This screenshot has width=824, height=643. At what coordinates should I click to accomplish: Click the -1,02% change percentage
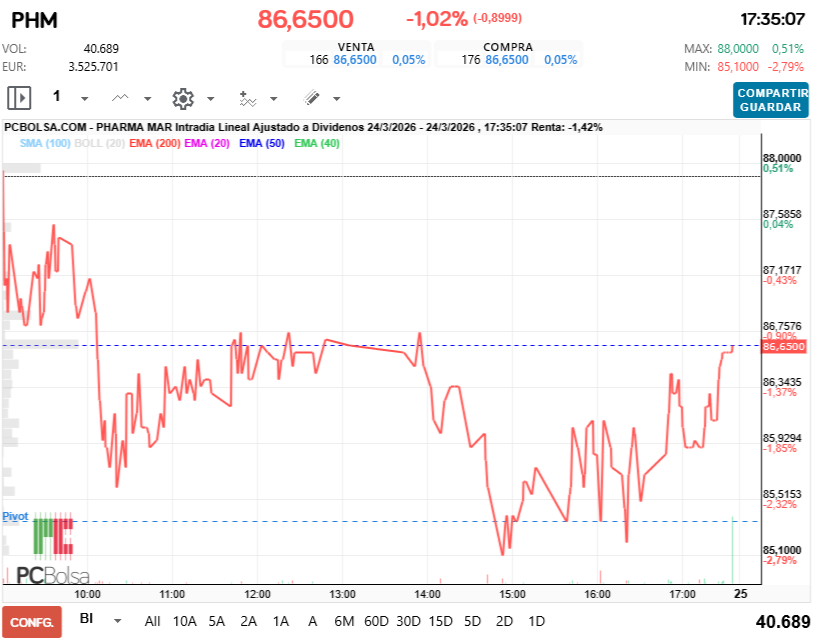click(436, 19)
